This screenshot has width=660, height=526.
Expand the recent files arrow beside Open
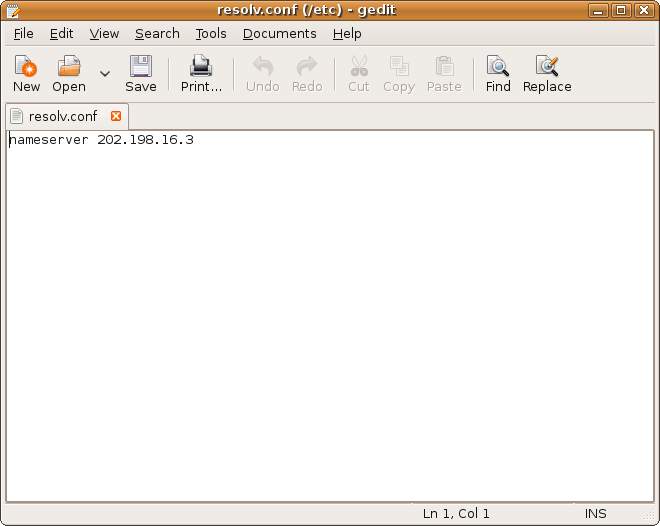(x=105, y=74)
